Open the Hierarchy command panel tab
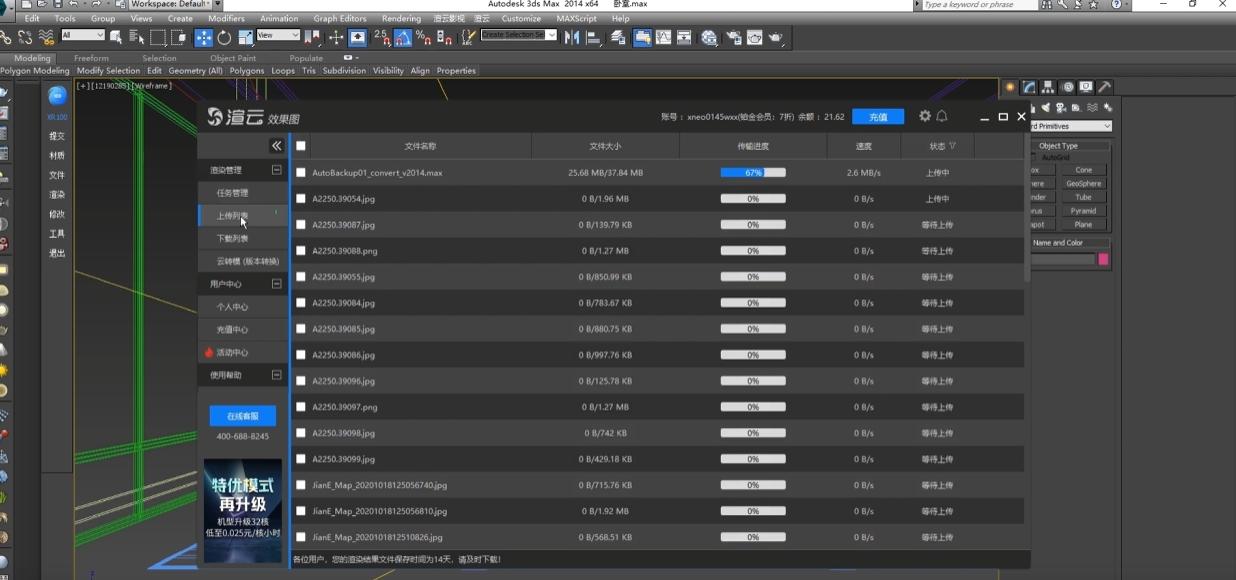Viewport: 1236px width, 580px height. (1047, 87)
